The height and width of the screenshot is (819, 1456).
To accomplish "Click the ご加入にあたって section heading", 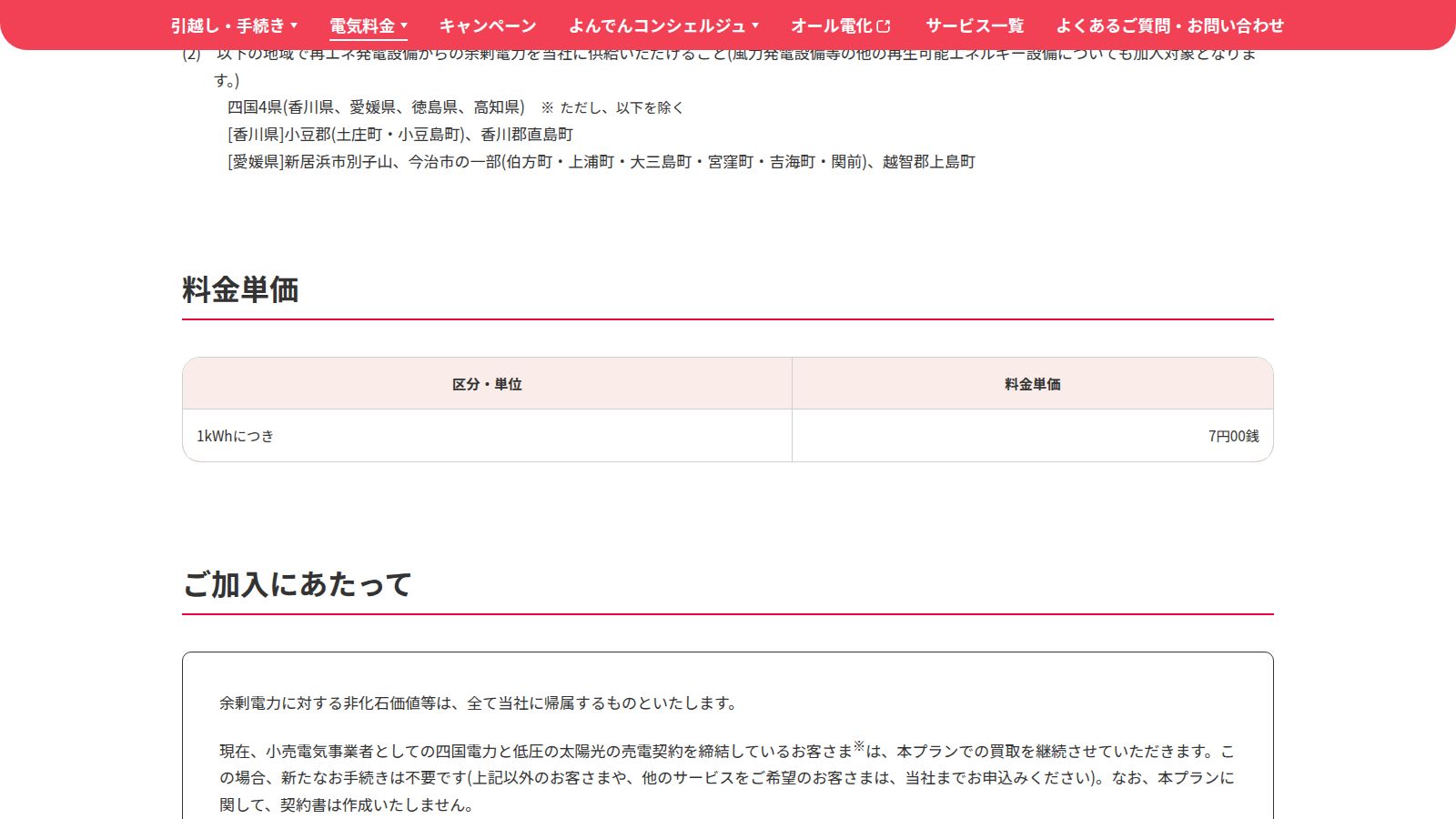I will [297, 584].
